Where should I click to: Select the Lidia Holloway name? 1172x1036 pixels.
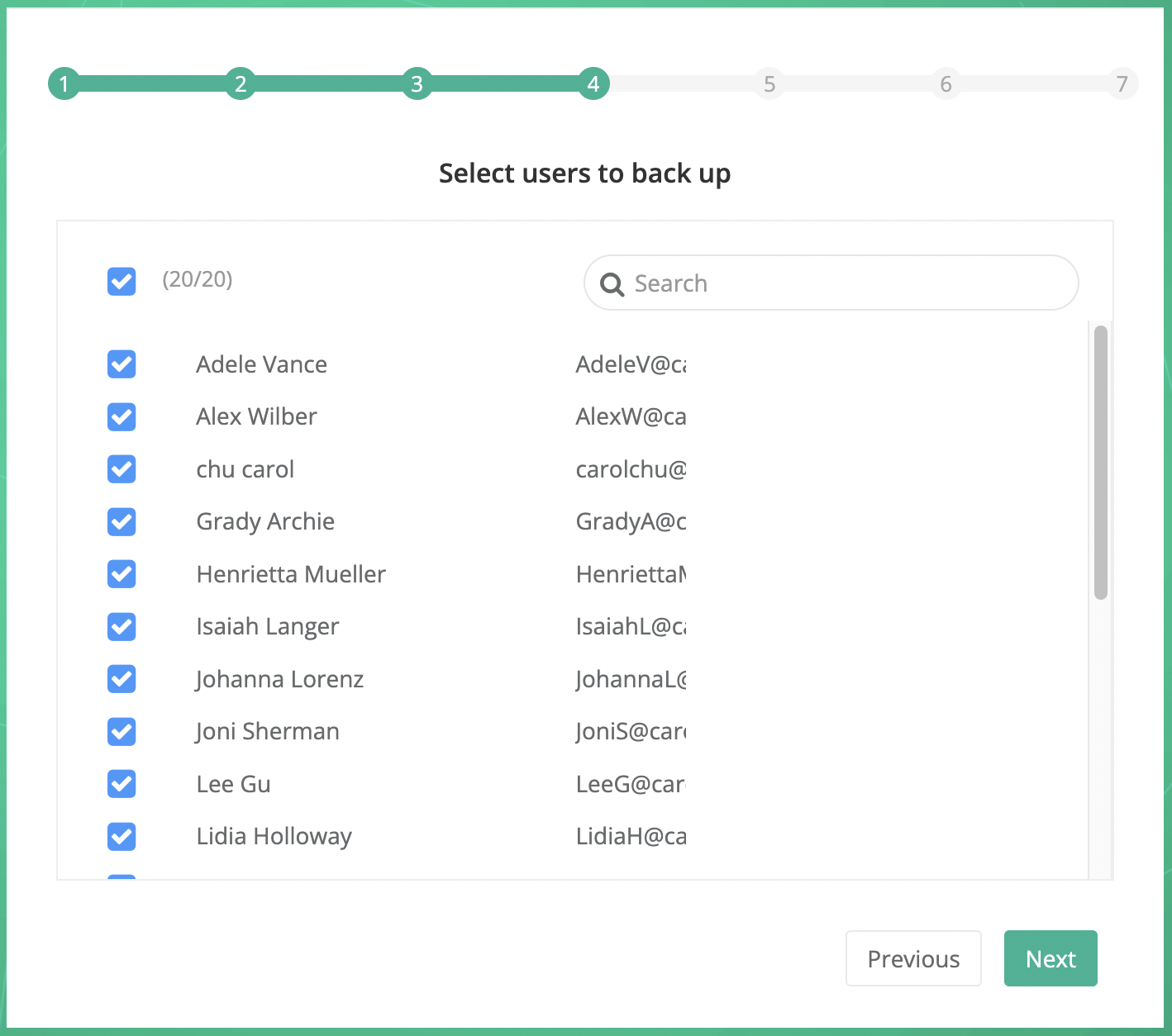(274, 836)
